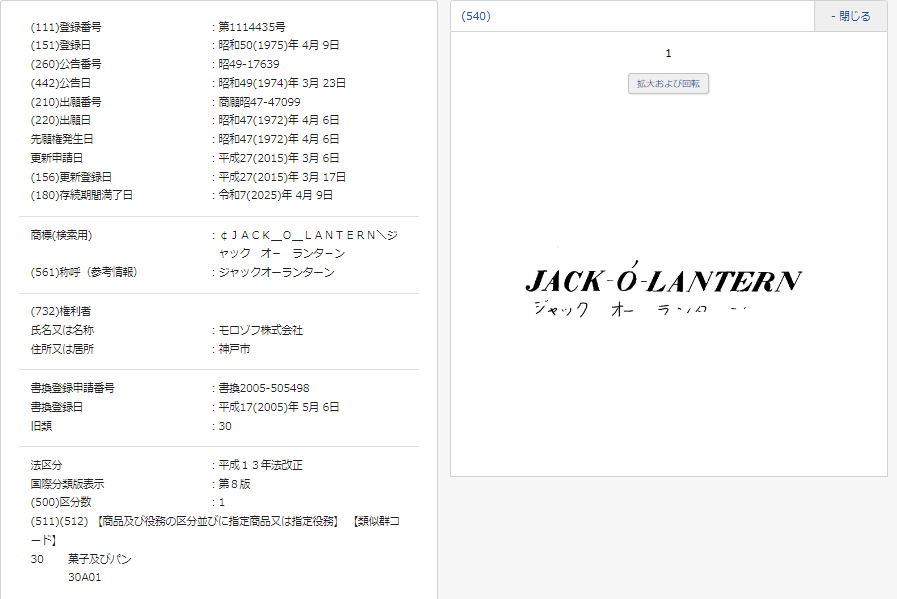Open the JACK-O-LANTERN trademark image

(x=664, y=289)
